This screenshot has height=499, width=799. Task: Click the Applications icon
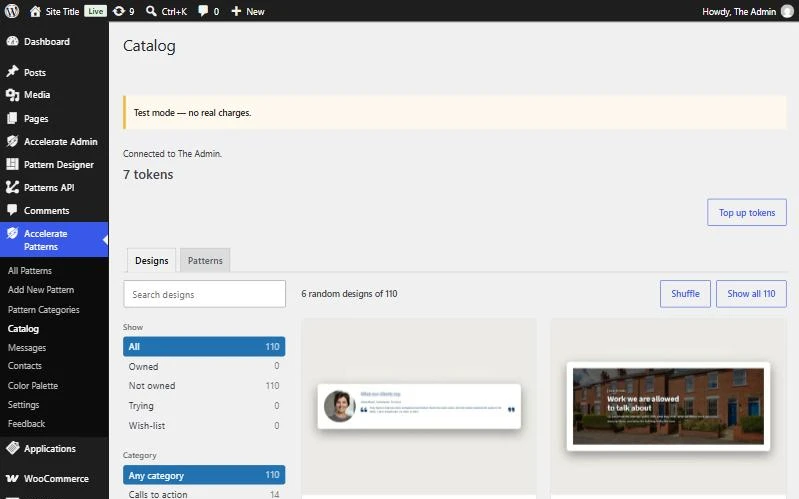click(x=12, y=448)
